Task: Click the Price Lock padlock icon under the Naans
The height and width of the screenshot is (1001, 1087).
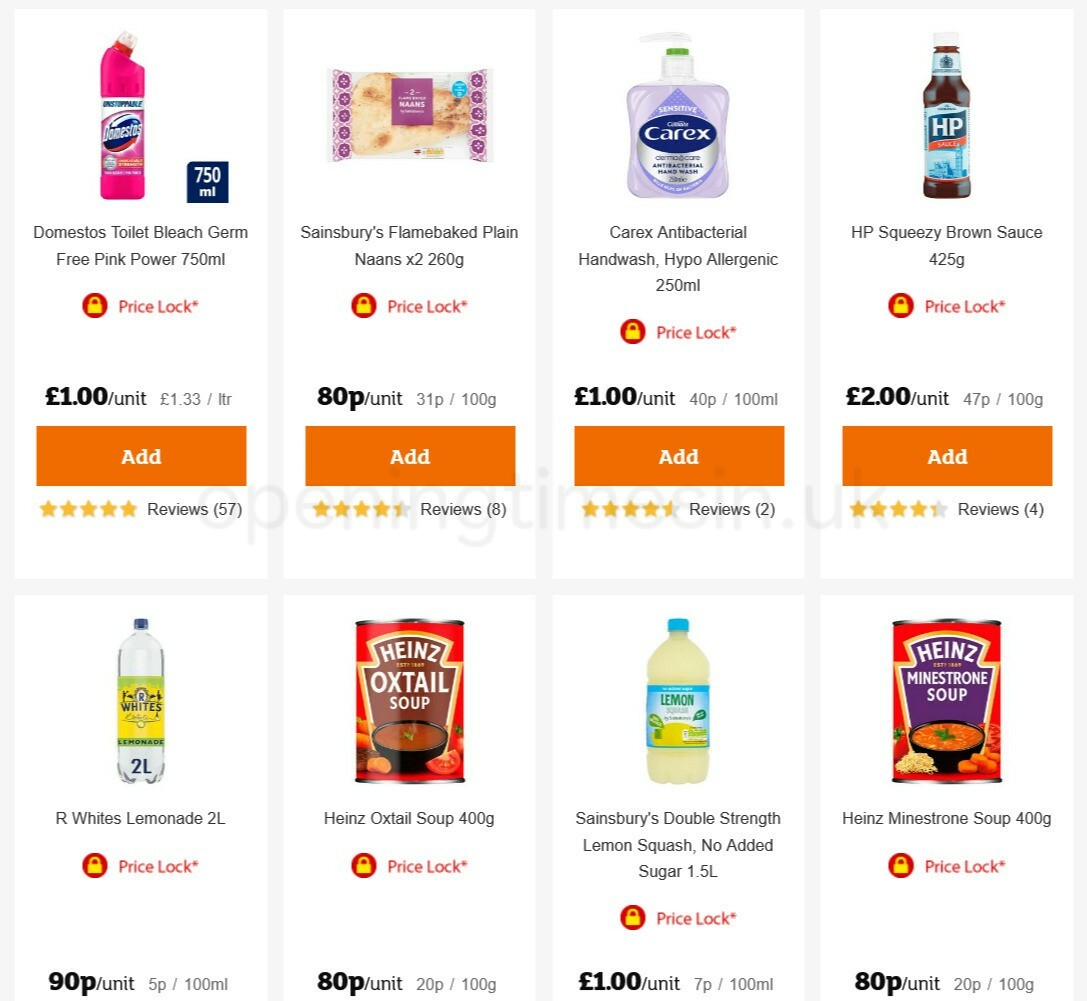Action: (x=364, y=306)
